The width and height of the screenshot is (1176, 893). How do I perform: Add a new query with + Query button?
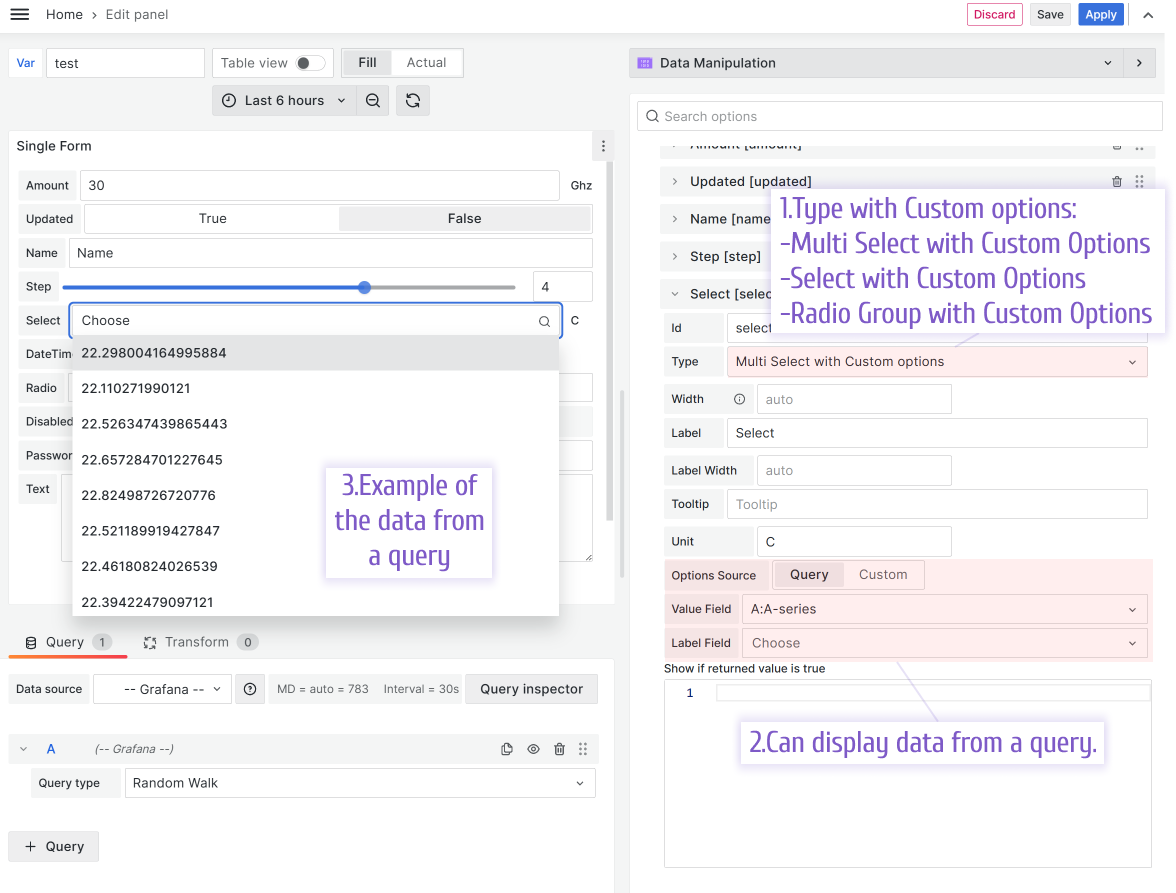point(53,846)
